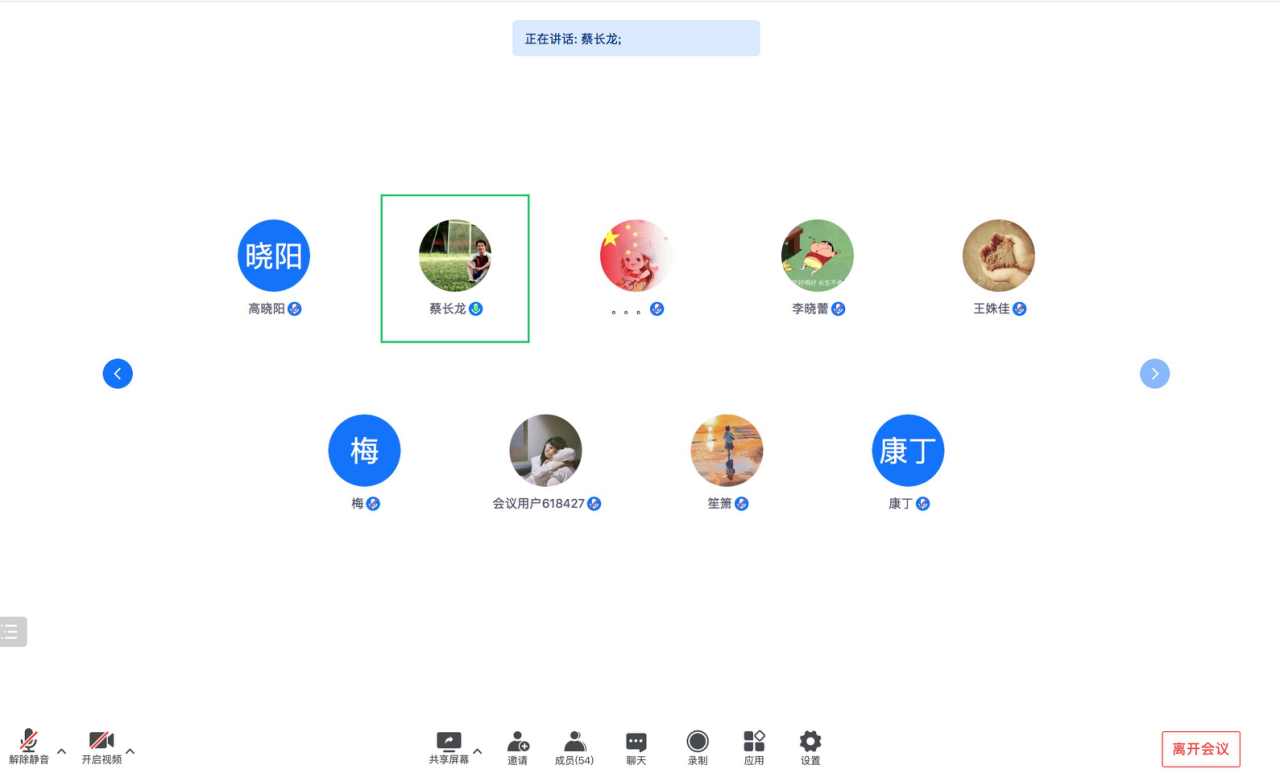The width and height of the screenshot is (1280, 773).
Task: Expand share options arrow beside 共享屏幕
Action: coord(477,751)
